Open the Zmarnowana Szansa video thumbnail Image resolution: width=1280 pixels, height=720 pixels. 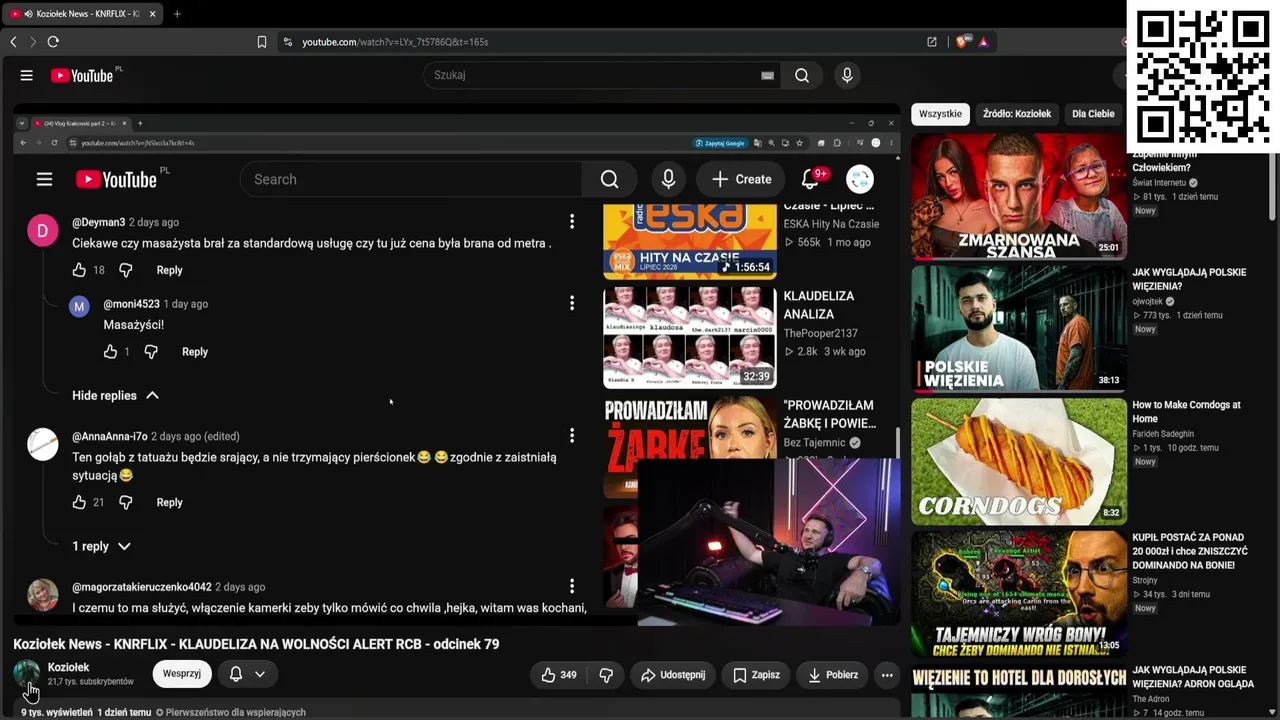pyautogui.click(x=1018, y=196)
